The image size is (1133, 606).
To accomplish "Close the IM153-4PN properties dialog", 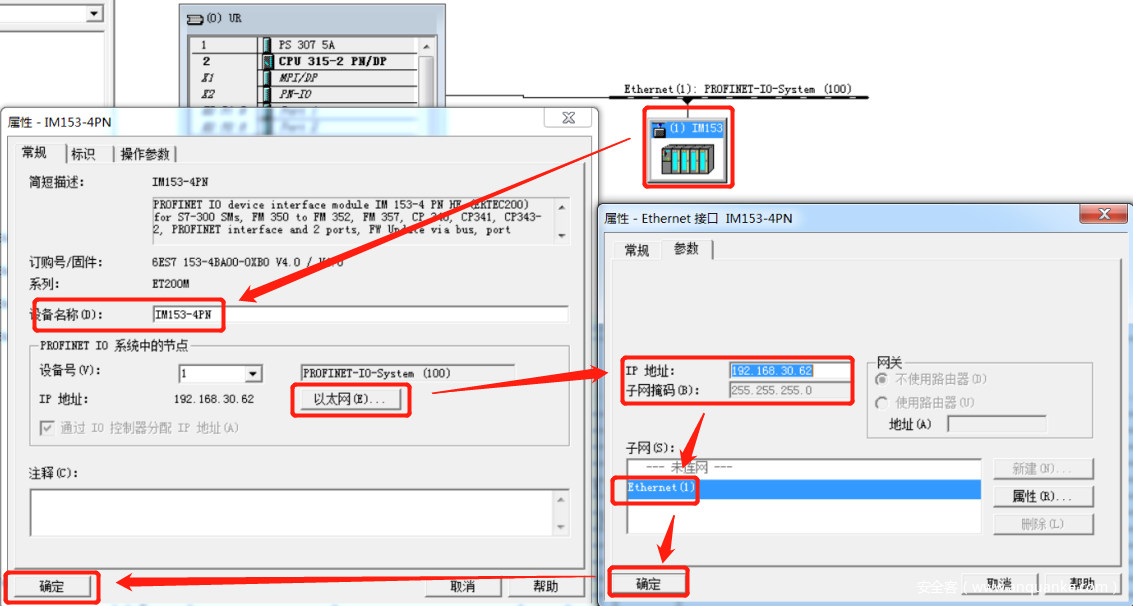I will pyautogui.click(x=568, y=119).
